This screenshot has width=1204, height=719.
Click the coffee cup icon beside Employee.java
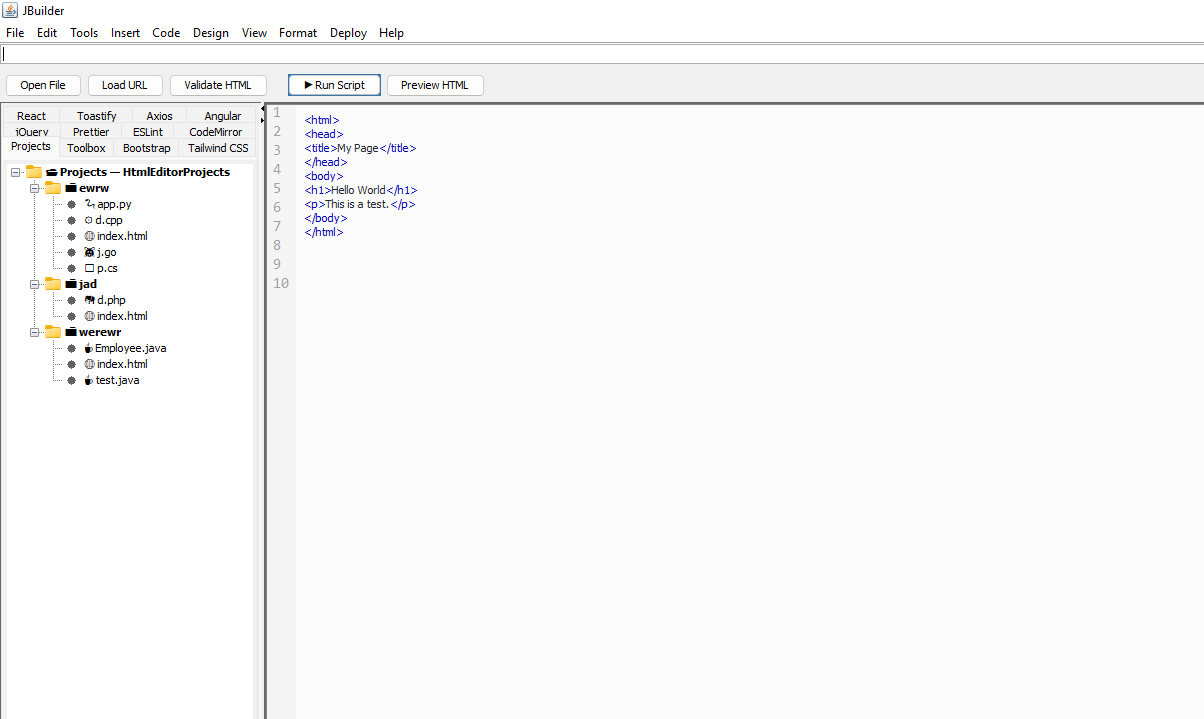88,348
